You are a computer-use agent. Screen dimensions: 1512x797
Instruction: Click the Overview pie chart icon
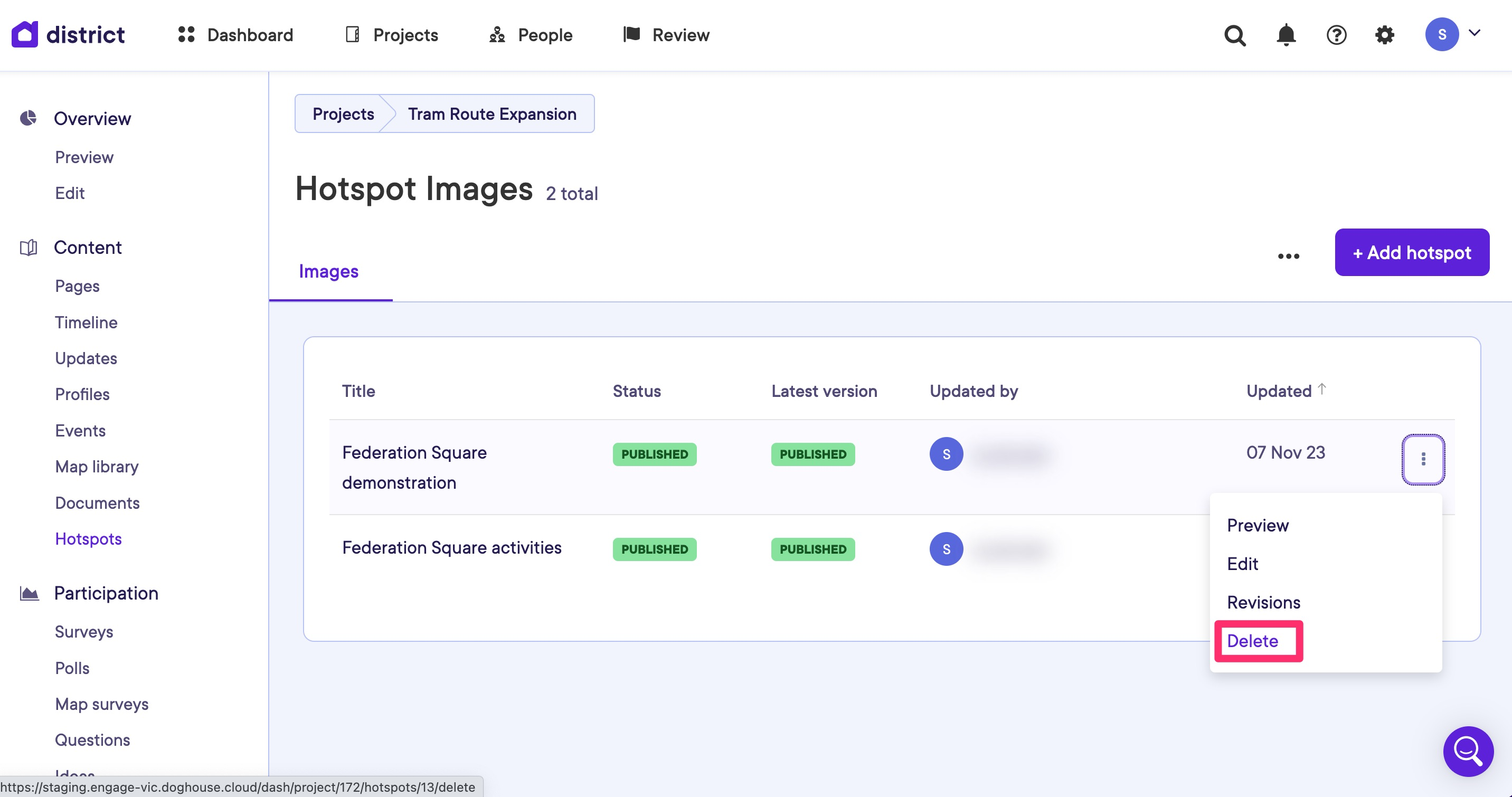pyautogui.click(x=28, y=119)
